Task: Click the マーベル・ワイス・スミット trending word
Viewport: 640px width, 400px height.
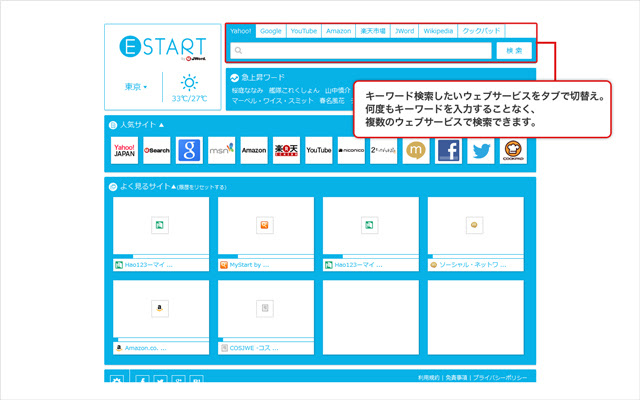Action: (x=273, y=101)
